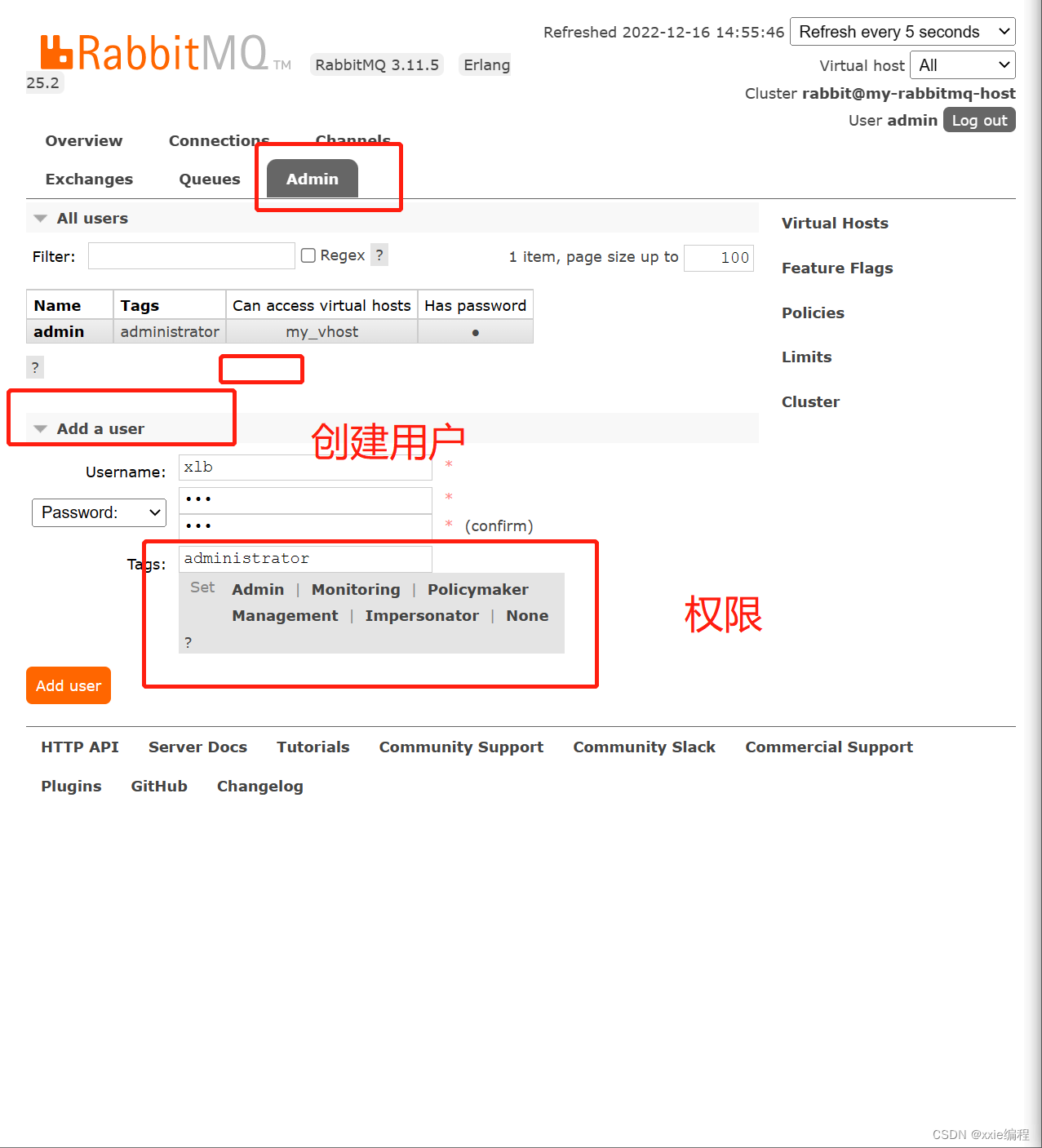The width and height of the screenshot is (1042, 1148).
Task: Set the Admin tag
Action: click(258, 589)
